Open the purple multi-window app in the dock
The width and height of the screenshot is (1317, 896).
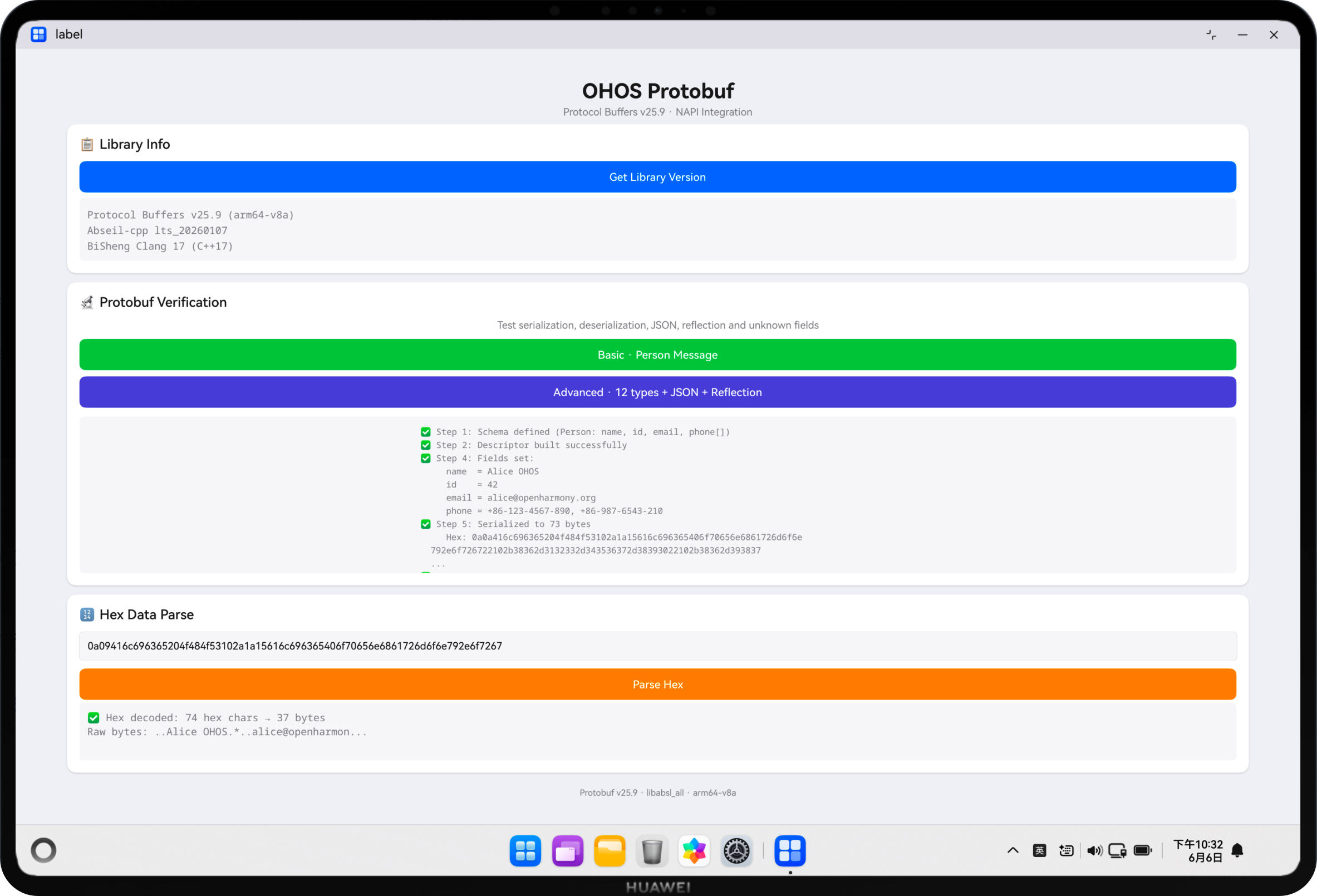[567, 851]
